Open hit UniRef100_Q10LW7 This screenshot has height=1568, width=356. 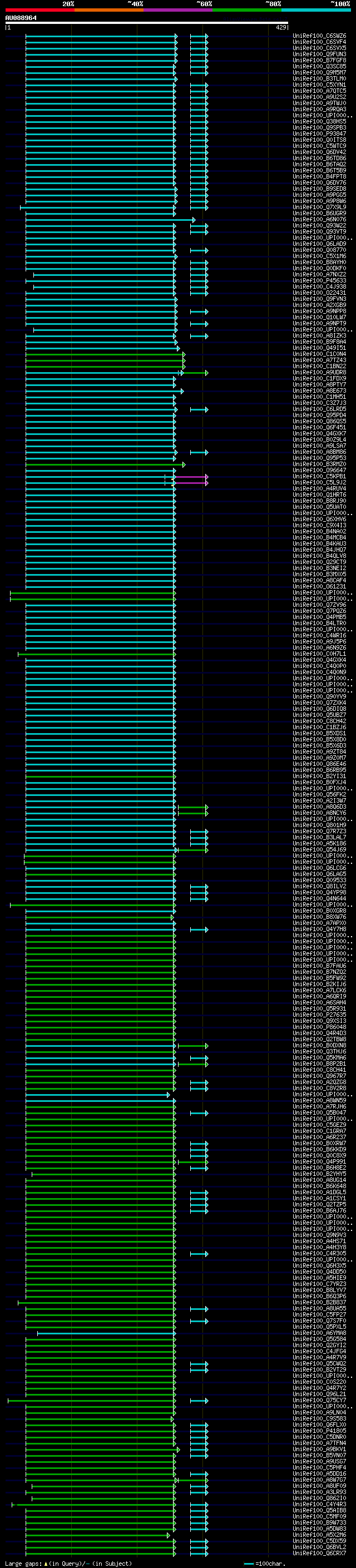(x=319, y=317)
